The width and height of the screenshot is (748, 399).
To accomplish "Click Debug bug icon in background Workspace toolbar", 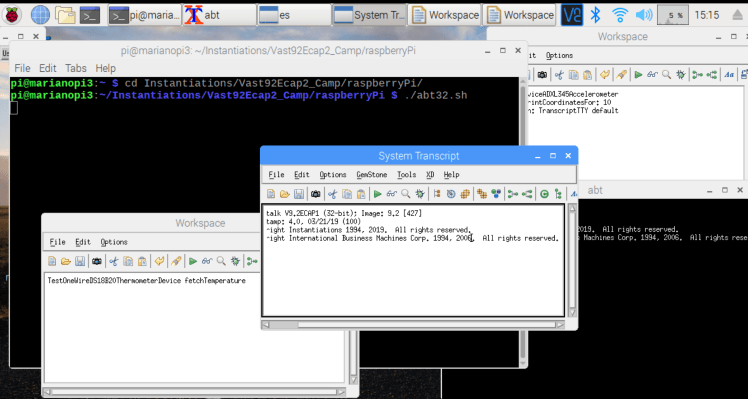I will 681,74.
